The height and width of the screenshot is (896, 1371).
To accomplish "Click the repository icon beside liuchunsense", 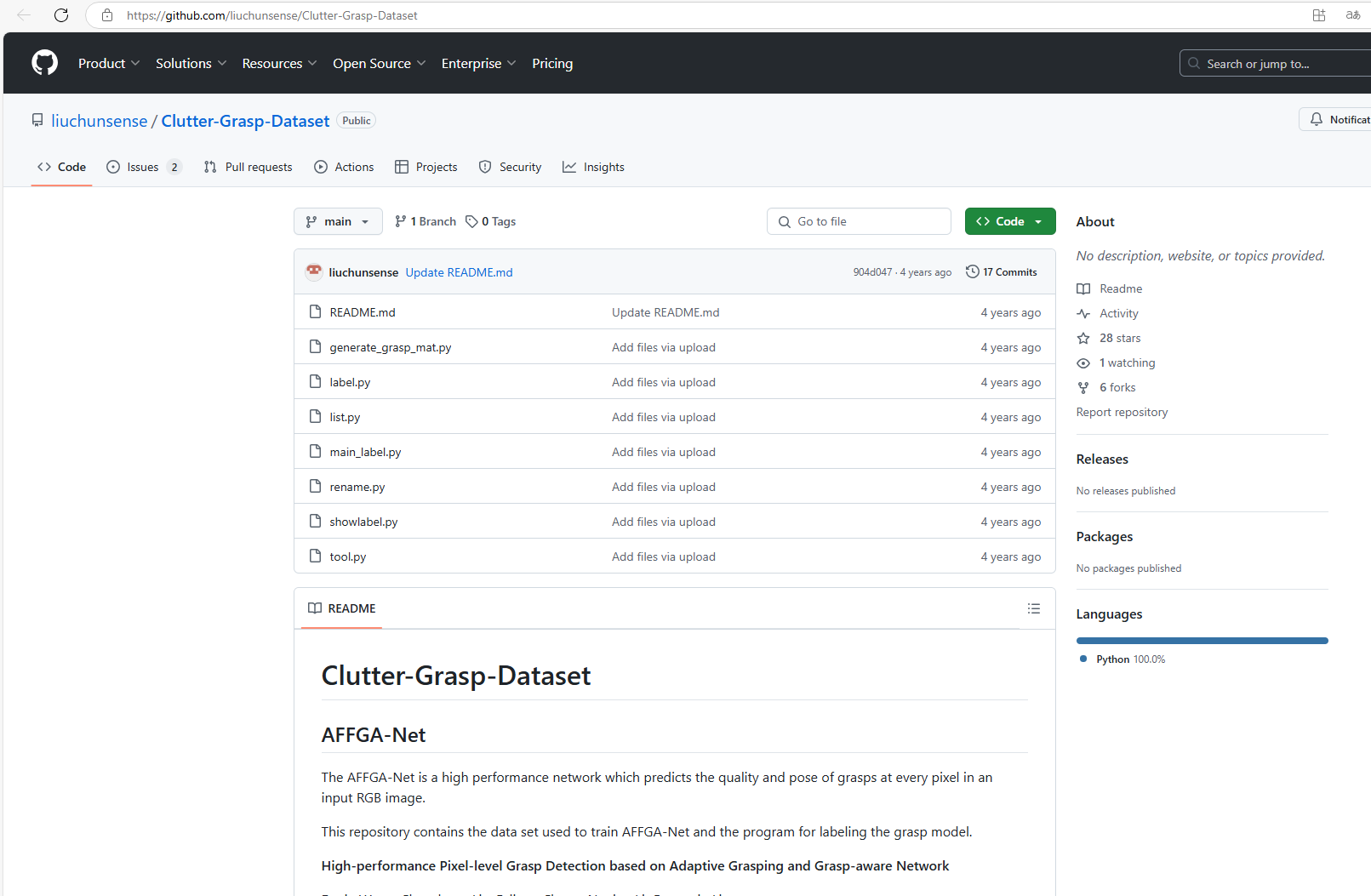I will 37,121.
